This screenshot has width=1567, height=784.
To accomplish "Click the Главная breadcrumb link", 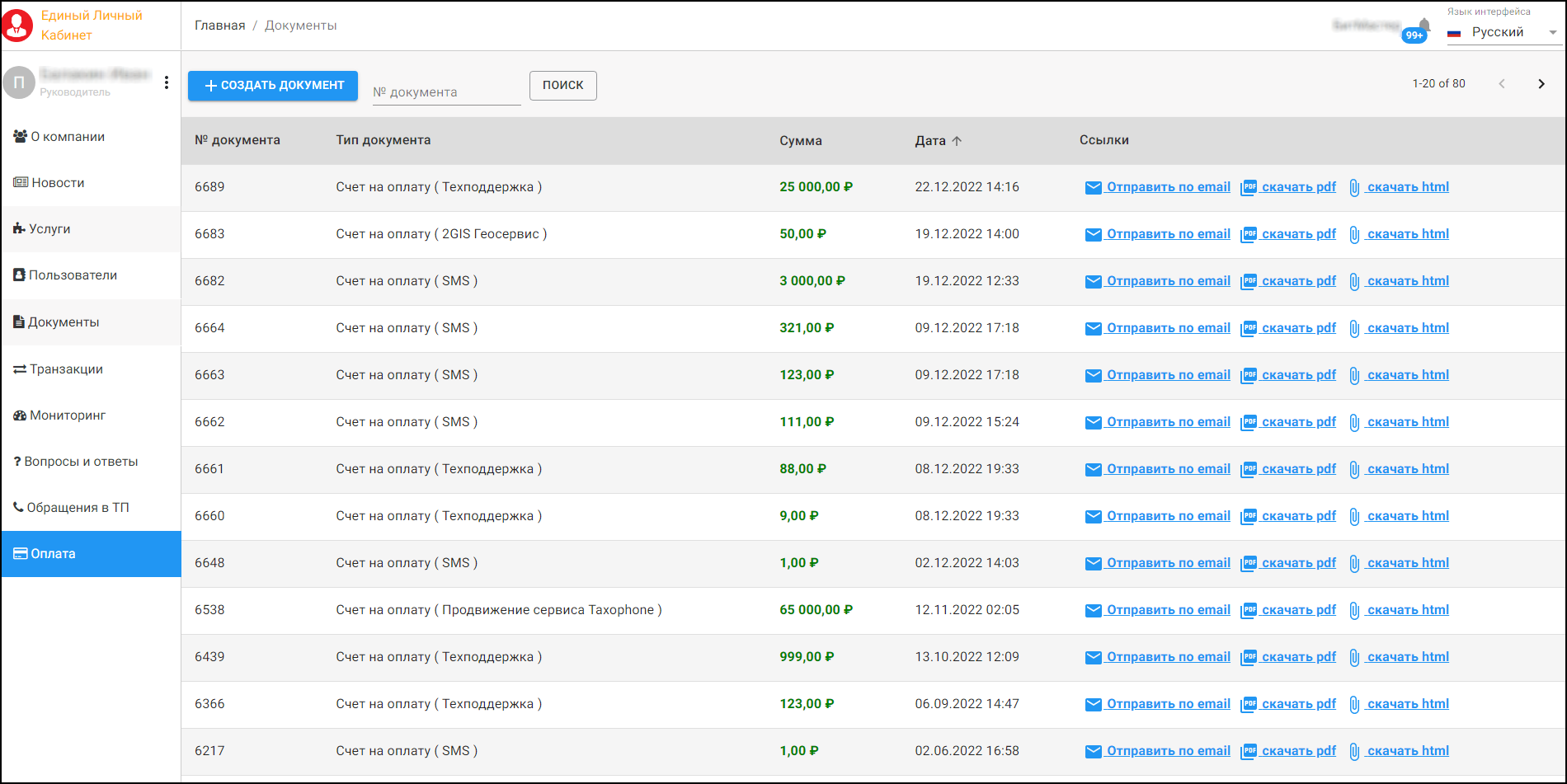I will pyautogui.click(x=219, y=26).
